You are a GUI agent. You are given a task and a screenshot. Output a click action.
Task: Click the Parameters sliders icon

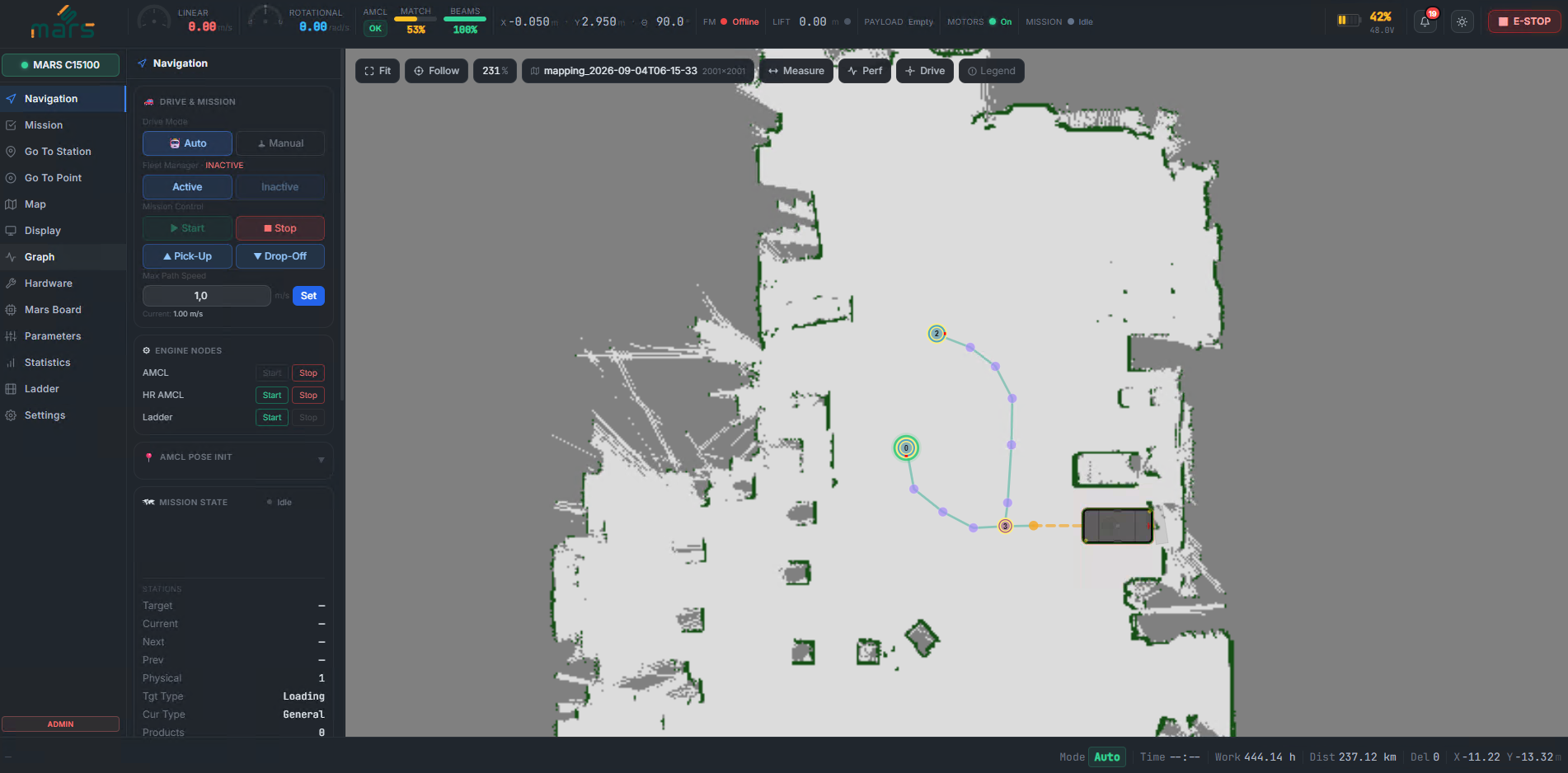pos(11,336)
